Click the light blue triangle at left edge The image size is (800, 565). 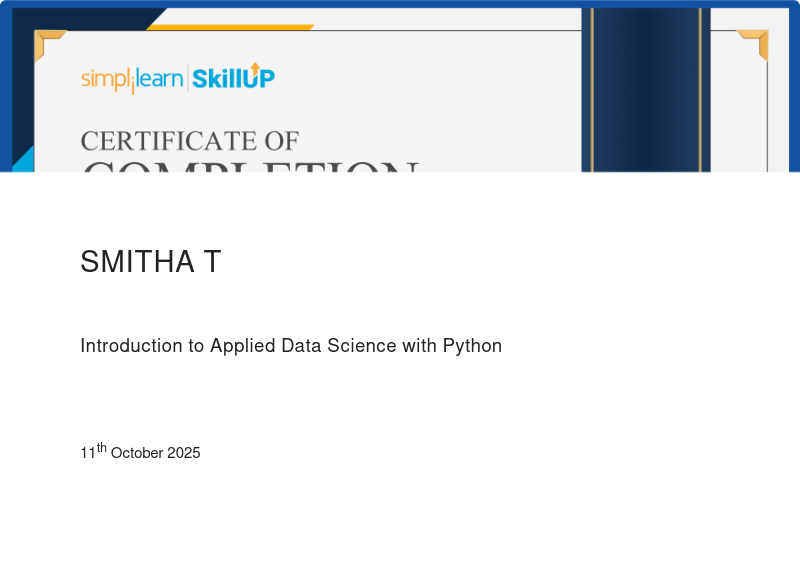click(x=24, y=160)
